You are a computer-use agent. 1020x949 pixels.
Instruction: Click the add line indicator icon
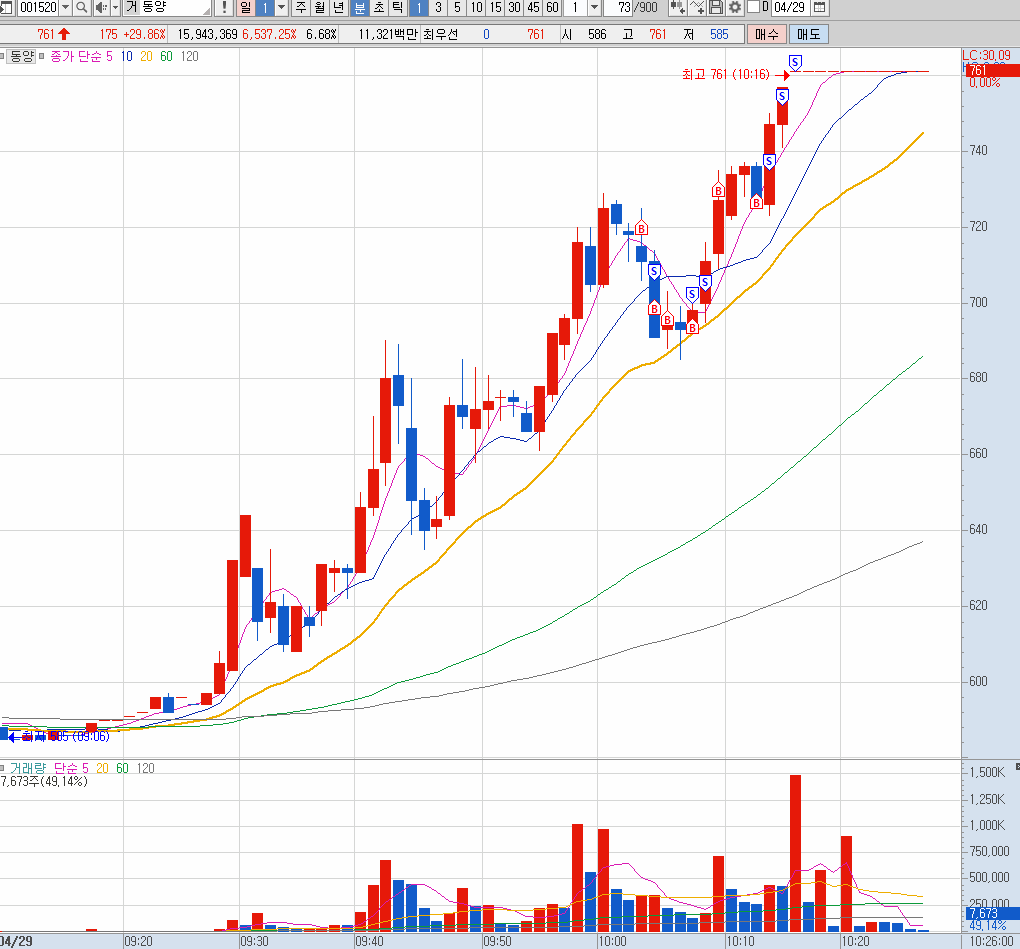click(x=697, y=8)
